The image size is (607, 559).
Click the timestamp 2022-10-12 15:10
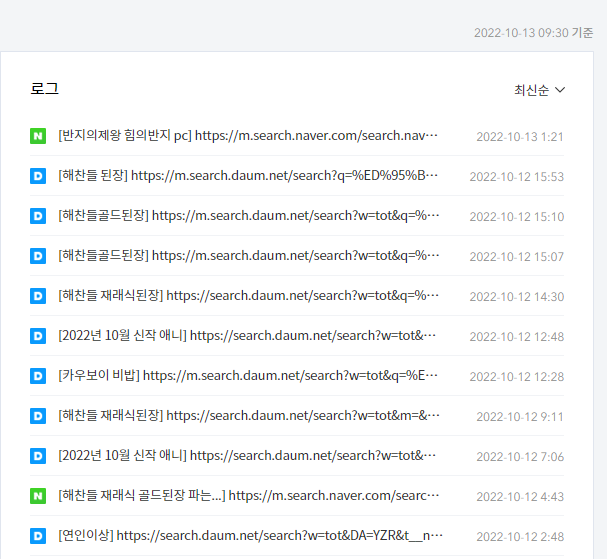(517, 217)
